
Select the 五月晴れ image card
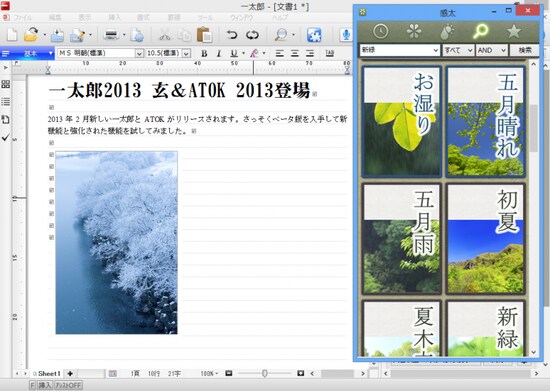click(x=485, y=121)
